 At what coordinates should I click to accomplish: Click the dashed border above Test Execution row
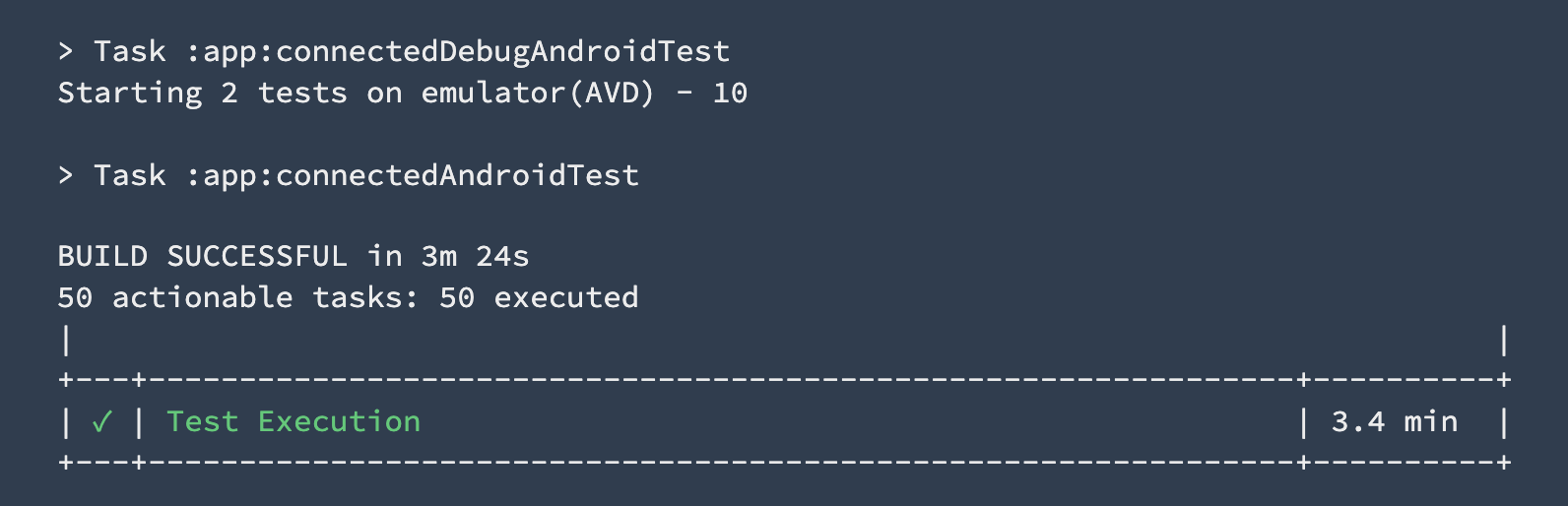tap(719, 380)
